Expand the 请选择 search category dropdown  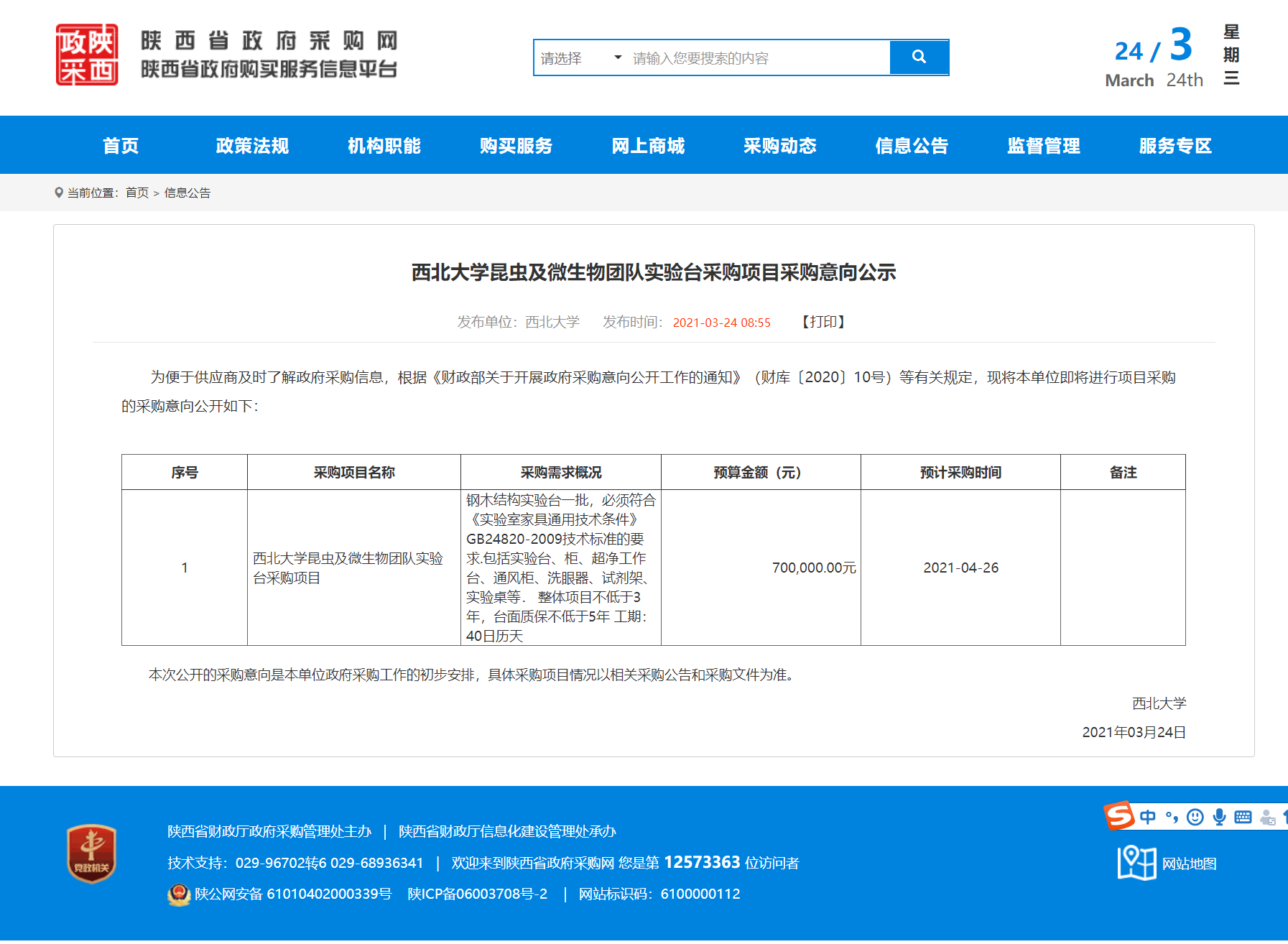tap(580, 58)
